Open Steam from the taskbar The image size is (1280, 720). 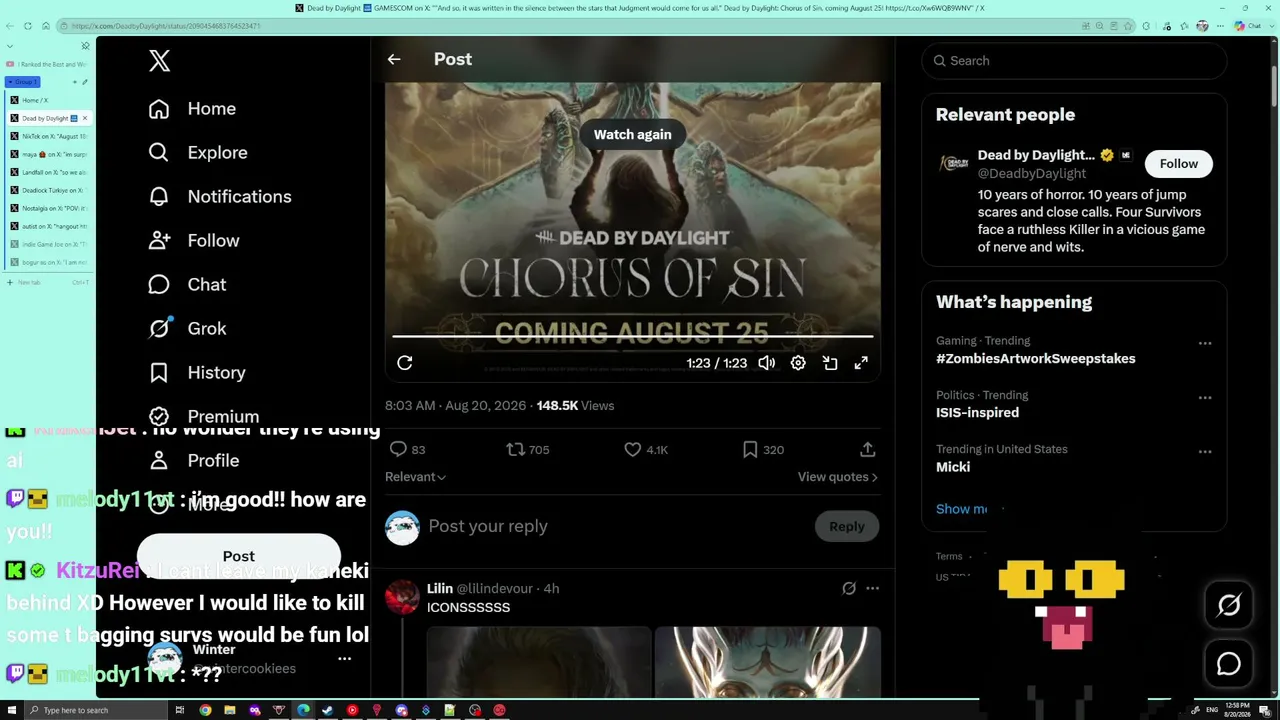[x=327, y=710]
